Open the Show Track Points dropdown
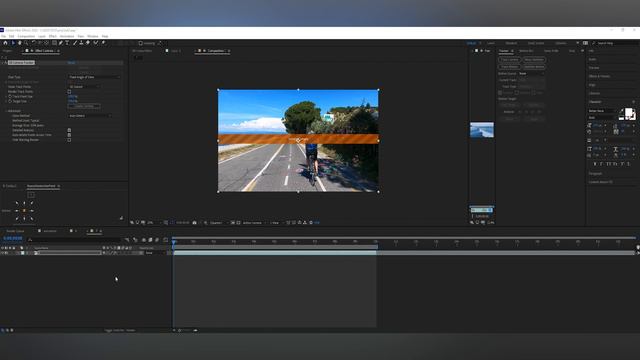Screen dimensions: 640x360 (x=84, y=87)
